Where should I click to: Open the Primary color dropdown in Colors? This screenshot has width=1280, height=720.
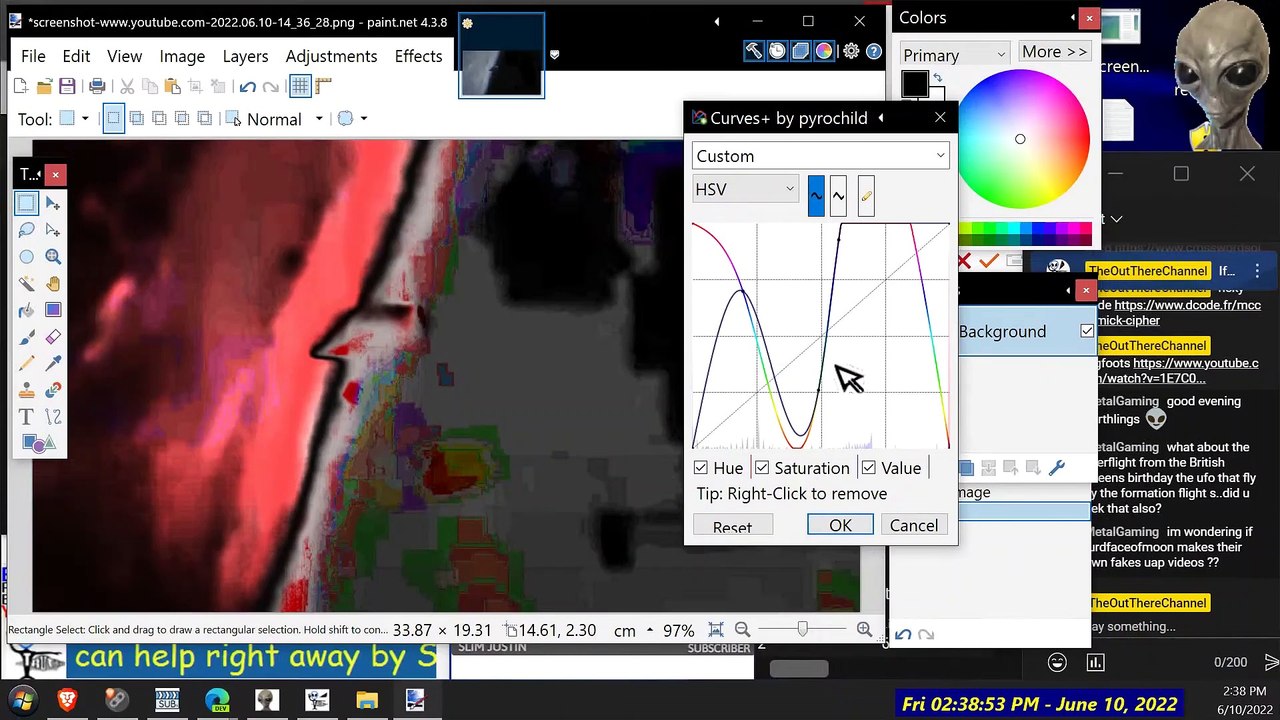coord(954,55)
